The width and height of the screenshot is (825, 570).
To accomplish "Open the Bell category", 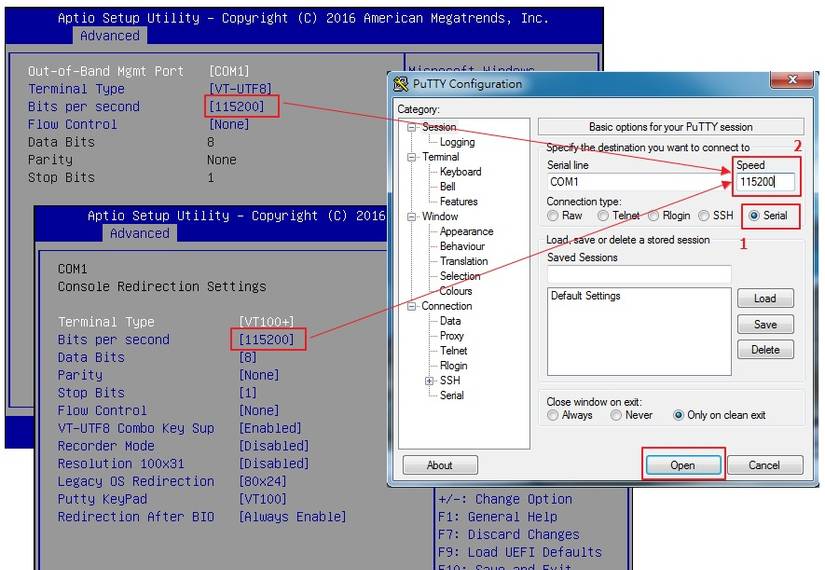I will tap(448, 187).
